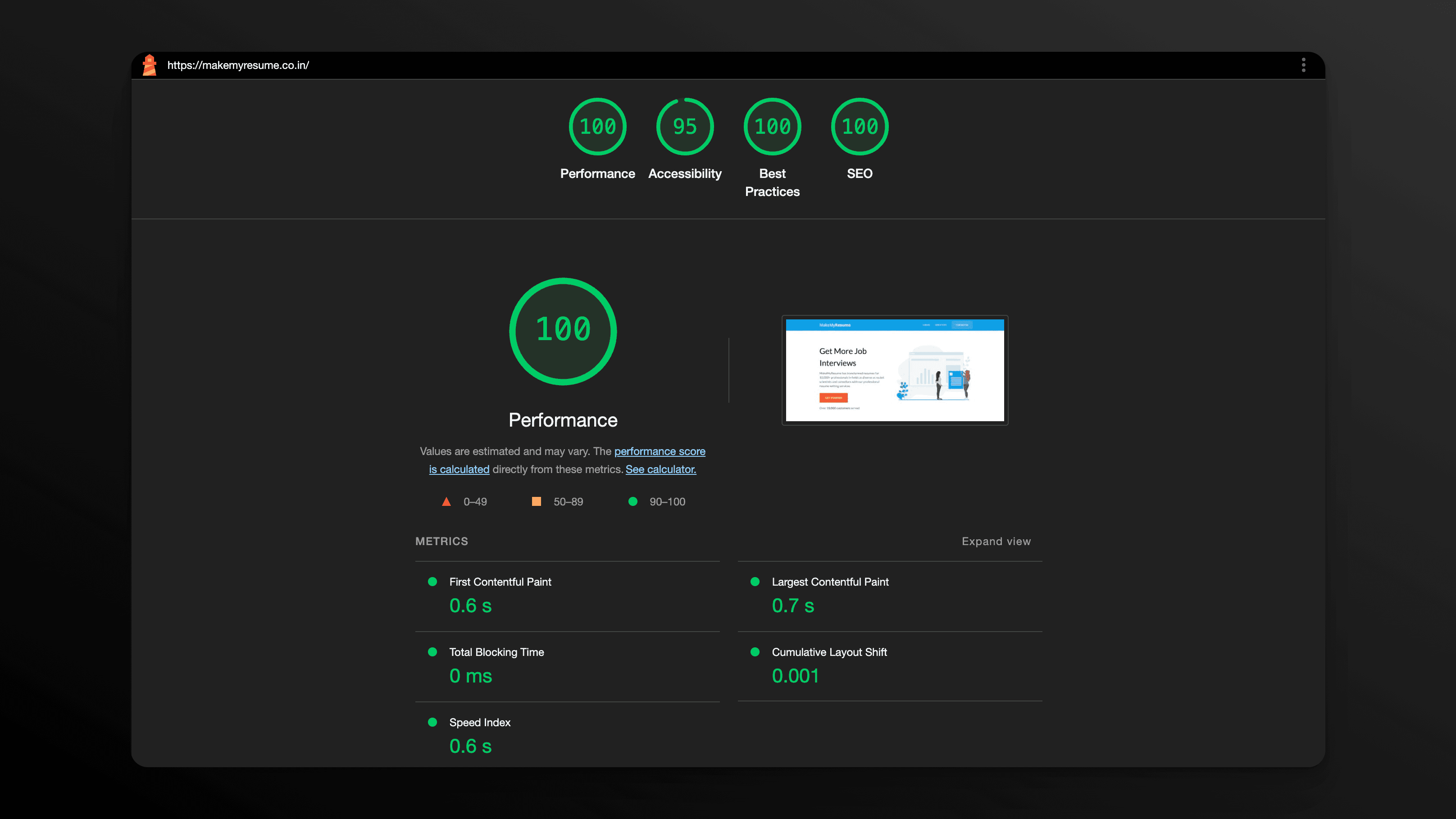Click the Best Practices score gauge
Image resolution: width=1456 pixels, height=819 pixels.
[772, 126]
